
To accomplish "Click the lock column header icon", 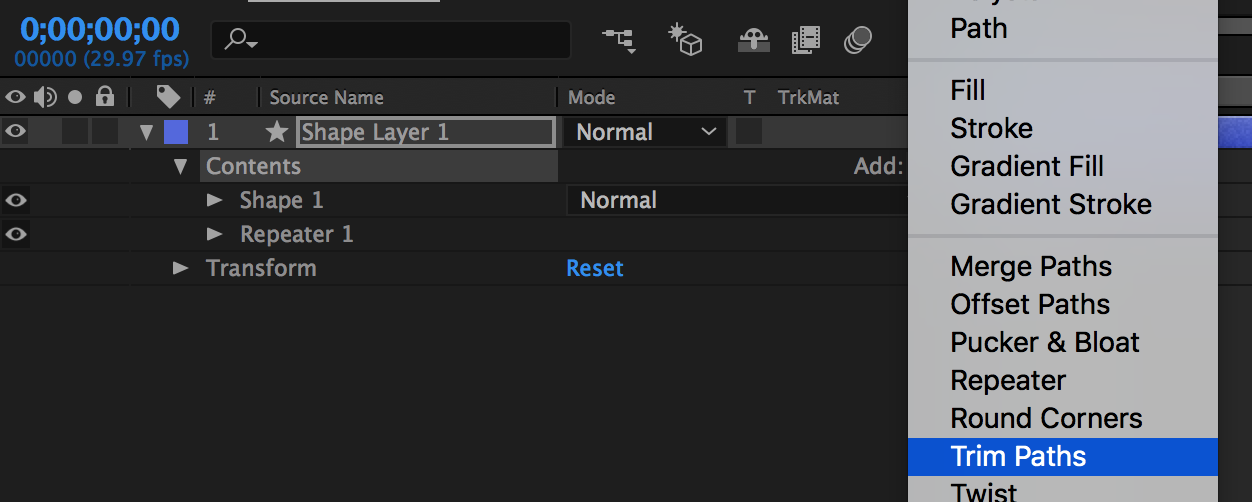I will 105,97.
